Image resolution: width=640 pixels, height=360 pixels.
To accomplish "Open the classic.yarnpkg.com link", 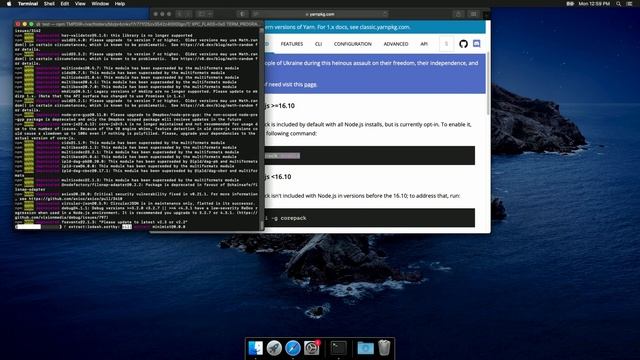I will pos(384,27).
